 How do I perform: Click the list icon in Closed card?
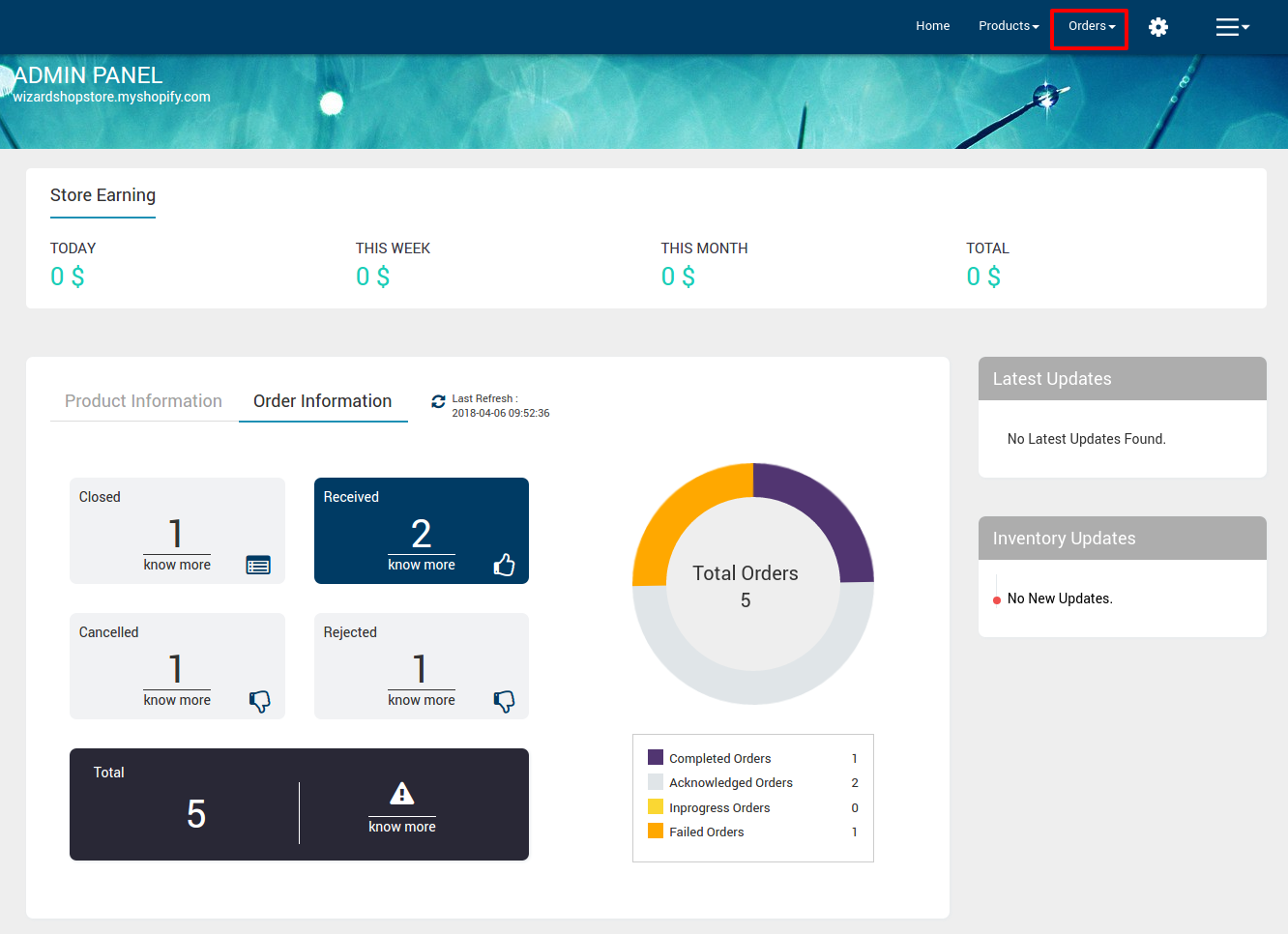tap(258, 566)
